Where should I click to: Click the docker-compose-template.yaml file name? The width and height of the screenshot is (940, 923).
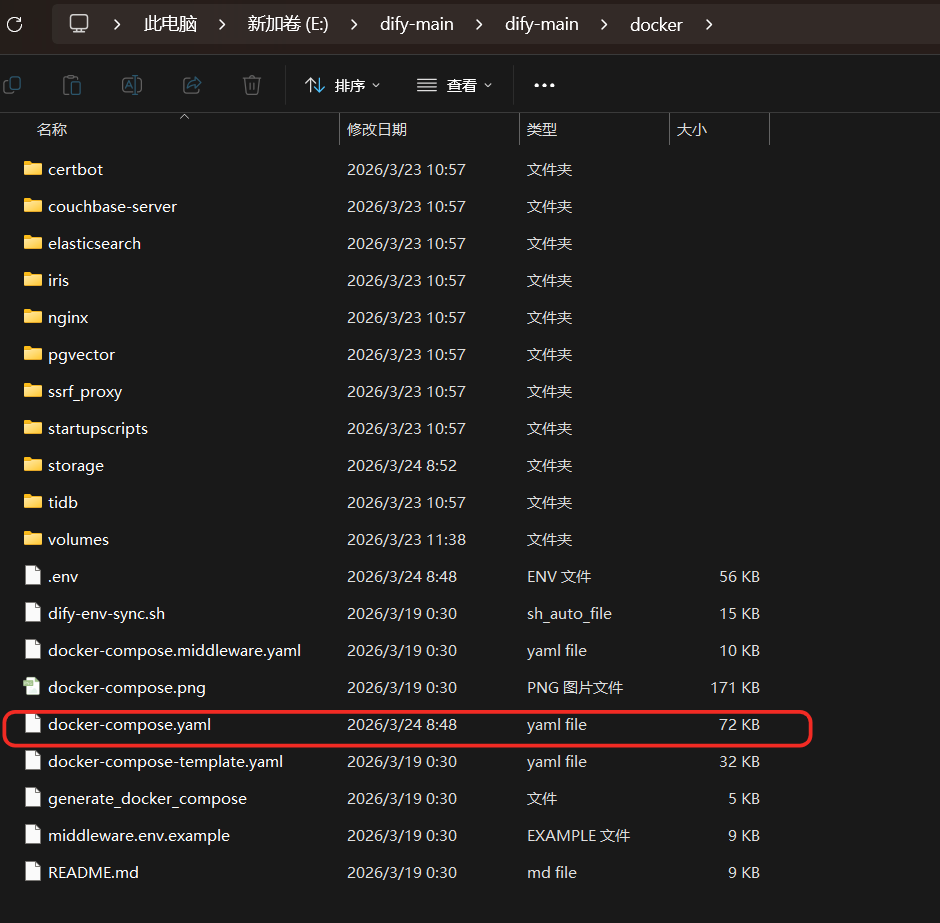tap(165, 762)
